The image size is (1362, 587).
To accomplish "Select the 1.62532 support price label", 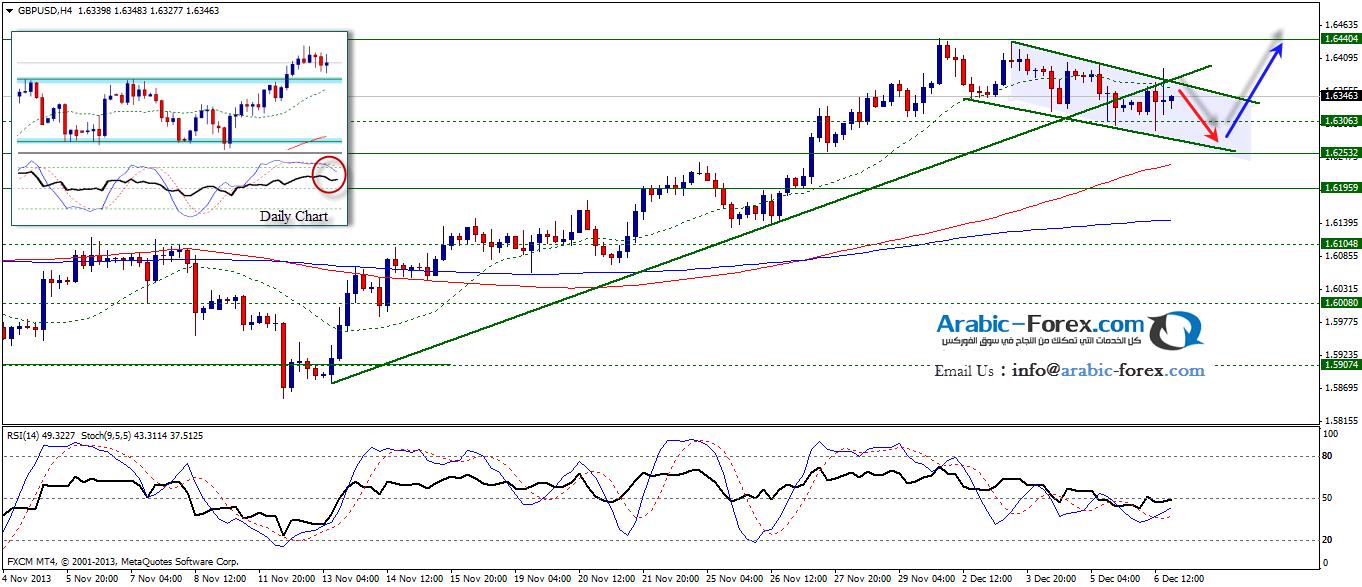I will [1339, 153].
